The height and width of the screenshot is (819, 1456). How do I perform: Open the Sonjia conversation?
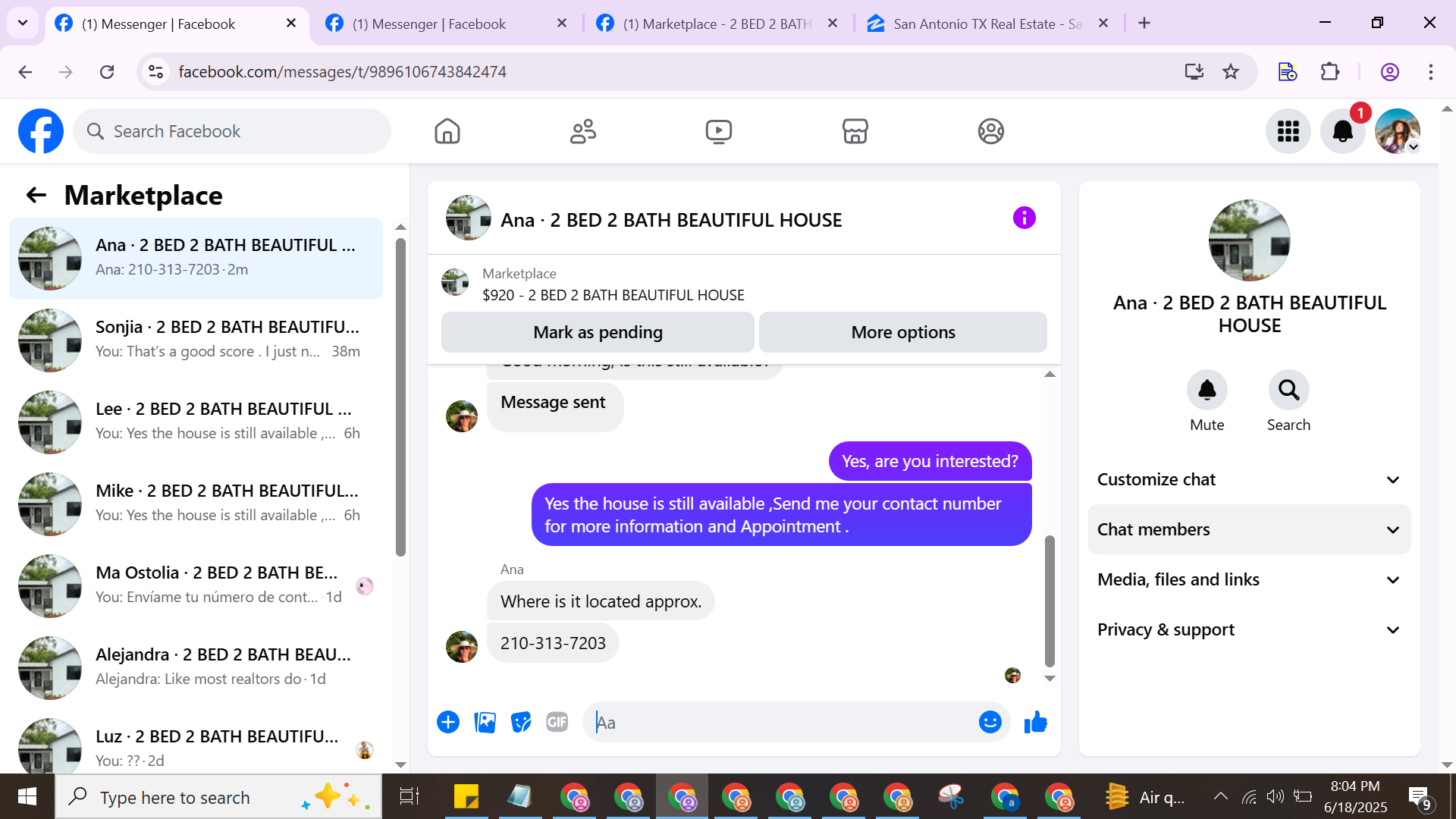coord(196,340)
